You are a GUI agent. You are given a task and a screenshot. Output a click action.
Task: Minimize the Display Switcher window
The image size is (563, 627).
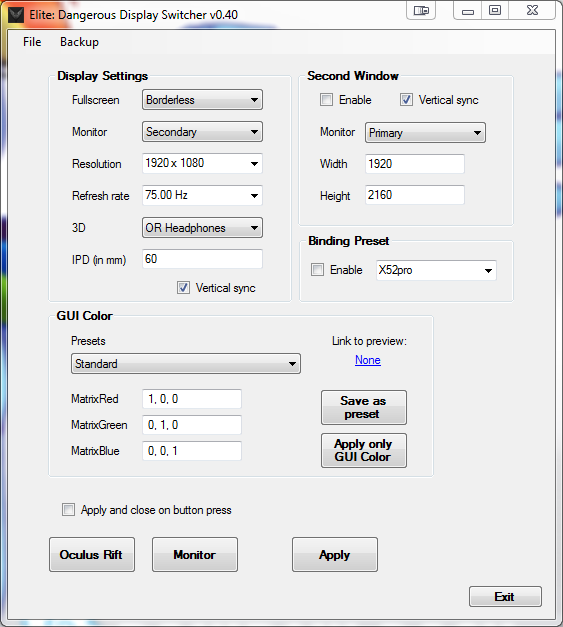[467, 10]
